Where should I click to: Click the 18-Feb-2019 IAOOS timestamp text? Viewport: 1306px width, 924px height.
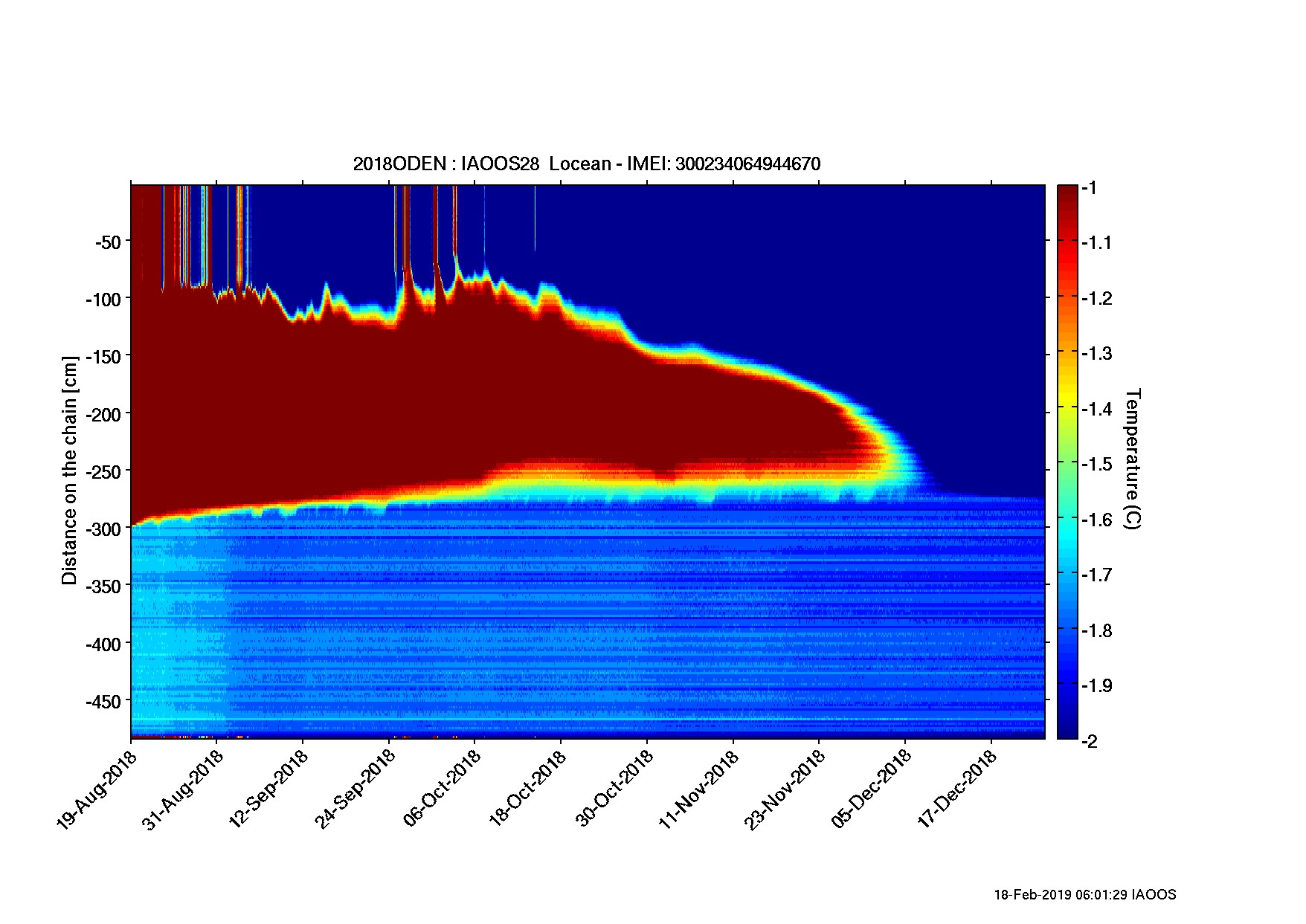click(1084, 895)
